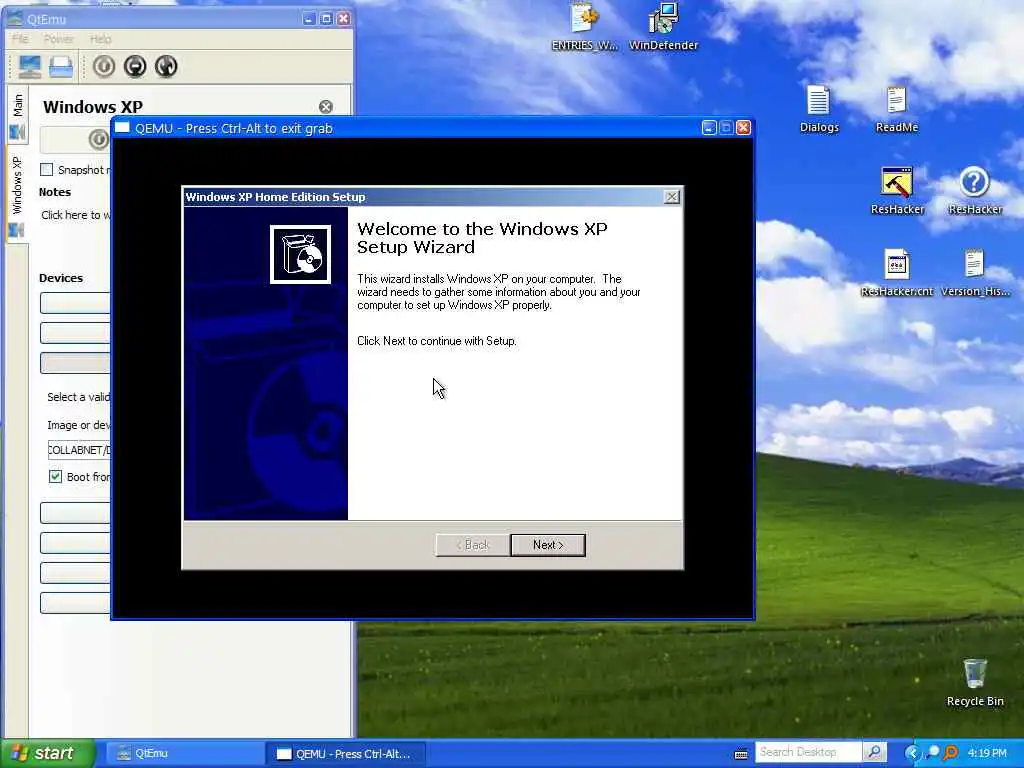
Task: Click the Start button on taskbar
Action: [x=48, y=753]
